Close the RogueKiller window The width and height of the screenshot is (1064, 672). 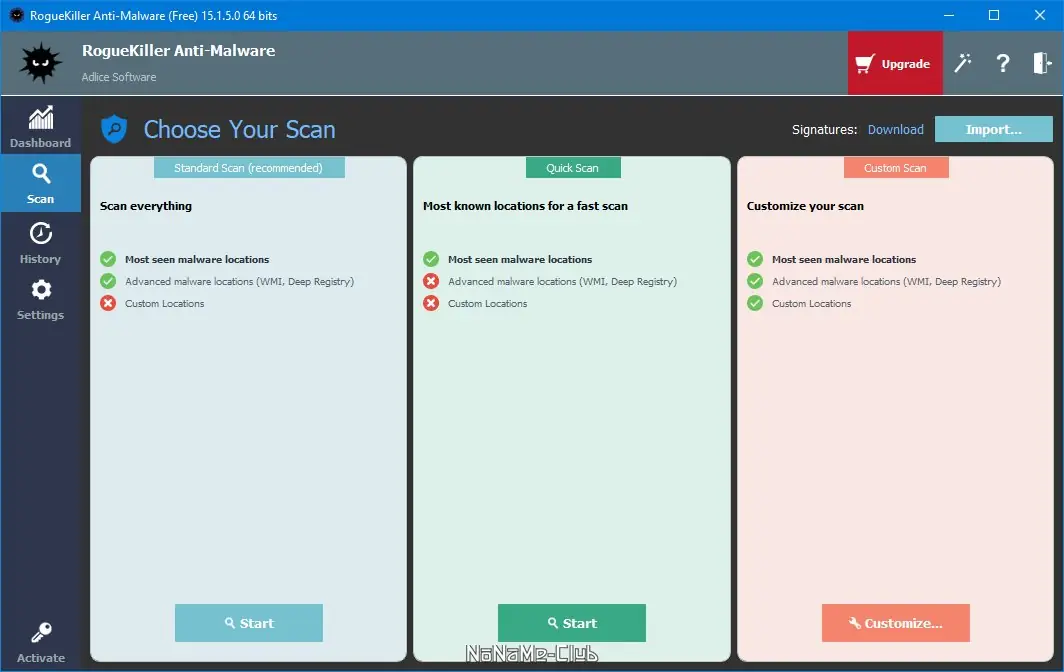click(1040, 15)
